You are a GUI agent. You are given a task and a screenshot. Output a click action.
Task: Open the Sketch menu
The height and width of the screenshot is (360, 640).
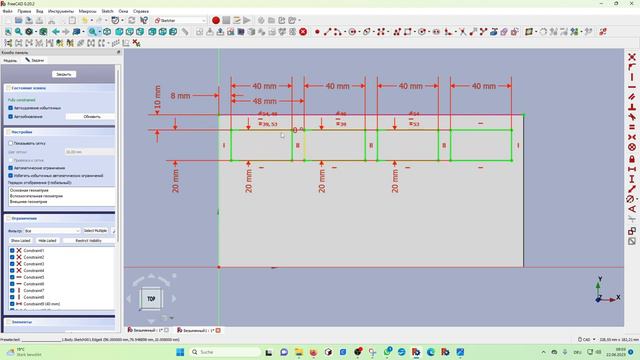click(x=107, y=11)
